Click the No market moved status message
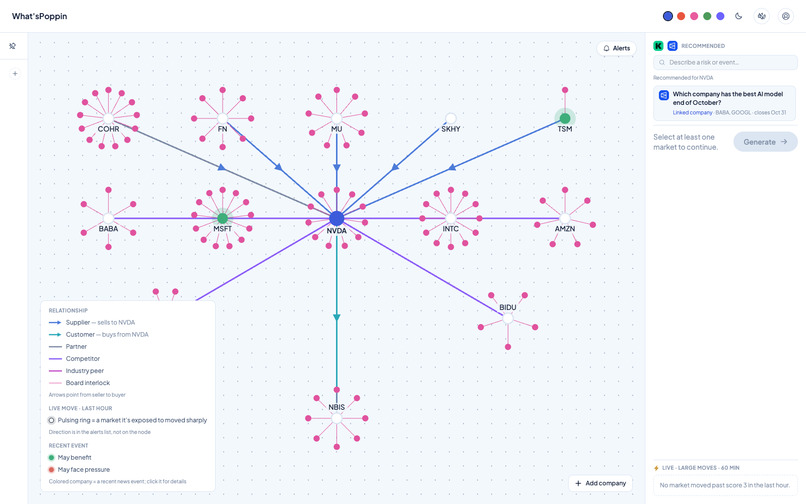This screenshot has height=504, width=806. [725, 485]
